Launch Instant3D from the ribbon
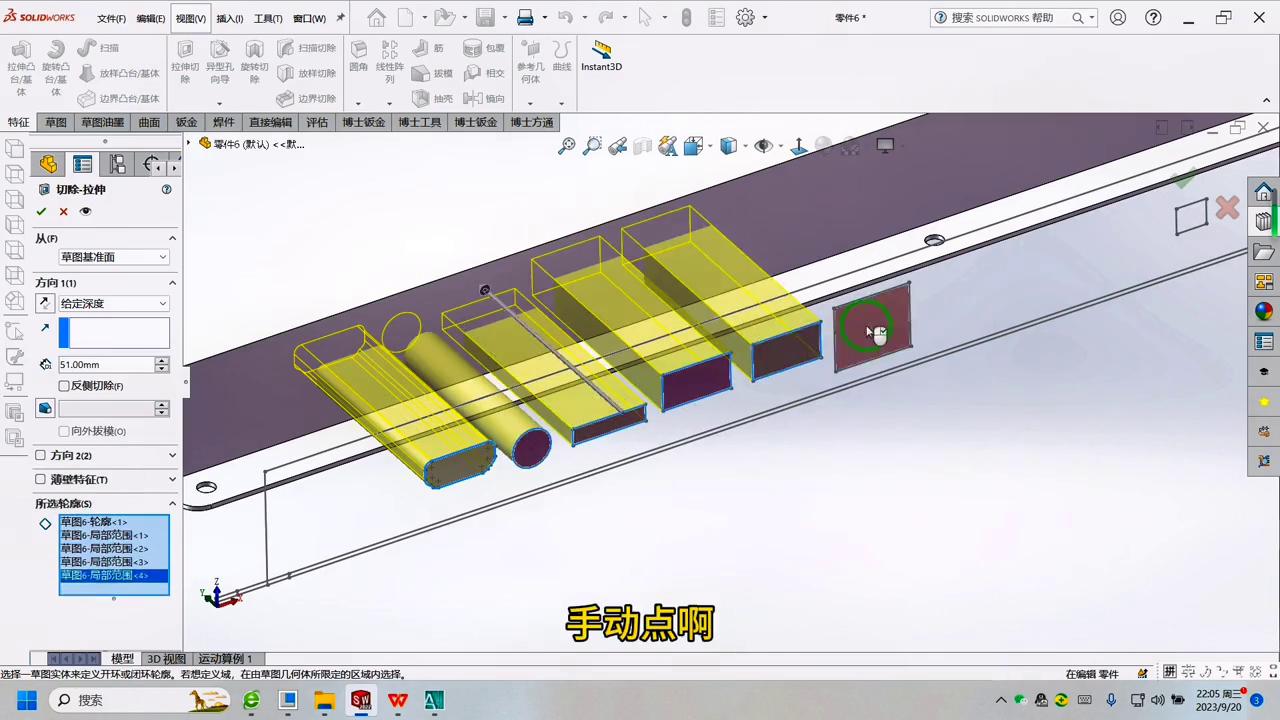 (x=601, y=58)
